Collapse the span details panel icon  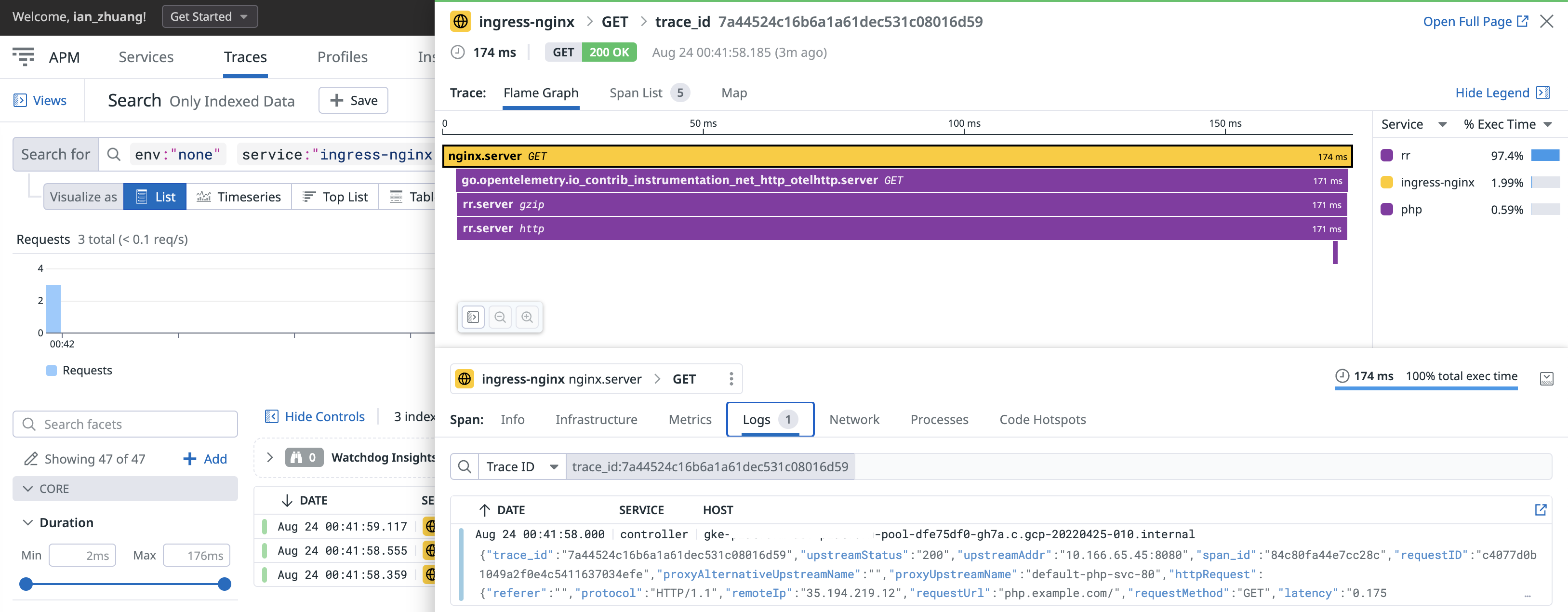tap(1546, 379)
